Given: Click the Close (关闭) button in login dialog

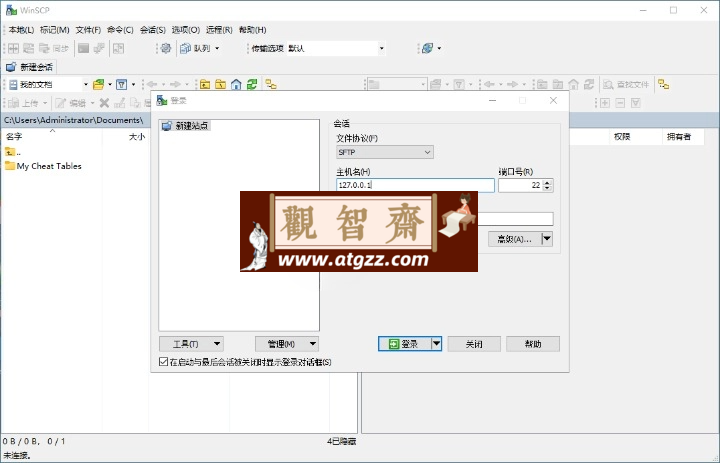Looking at the screenshot, I should point(474,344).
